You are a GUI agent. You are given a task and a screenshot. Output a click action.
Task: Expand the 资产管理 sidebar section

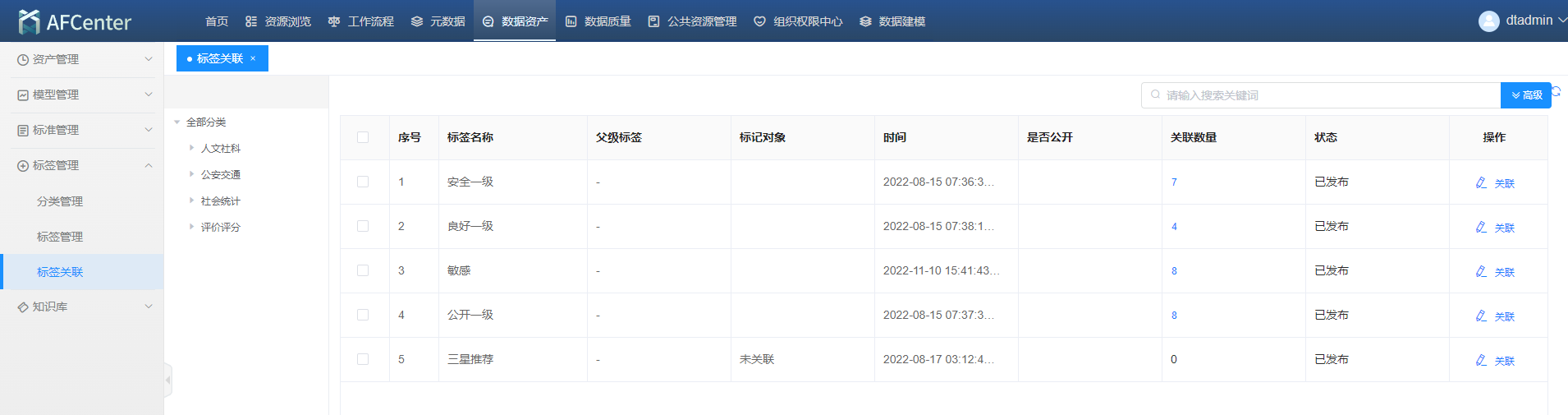coord(82,59)
